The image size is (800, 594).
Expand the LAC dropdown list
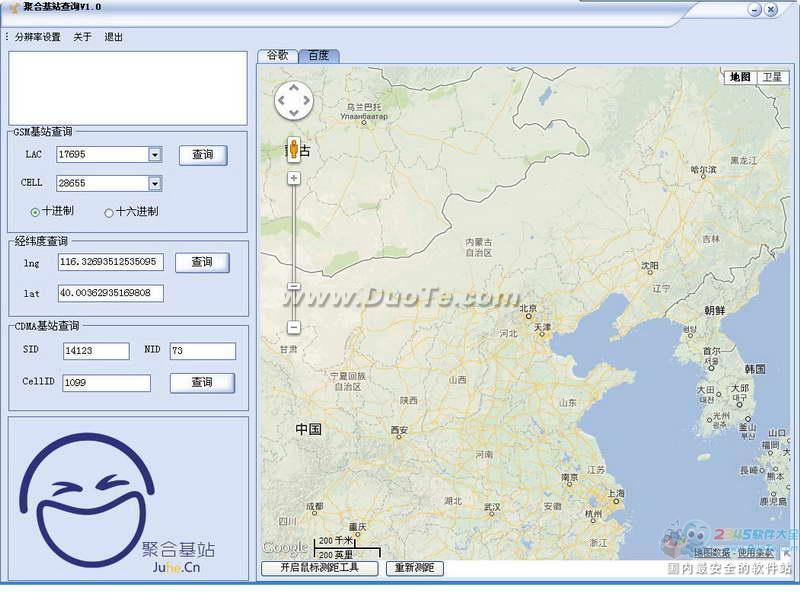[x=155, y=155]
